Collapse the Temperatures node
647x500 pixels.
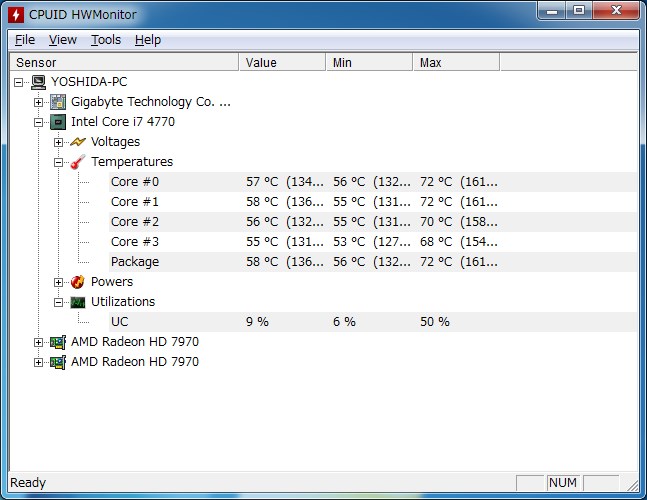pyautogui.click(x=58, y=163)
